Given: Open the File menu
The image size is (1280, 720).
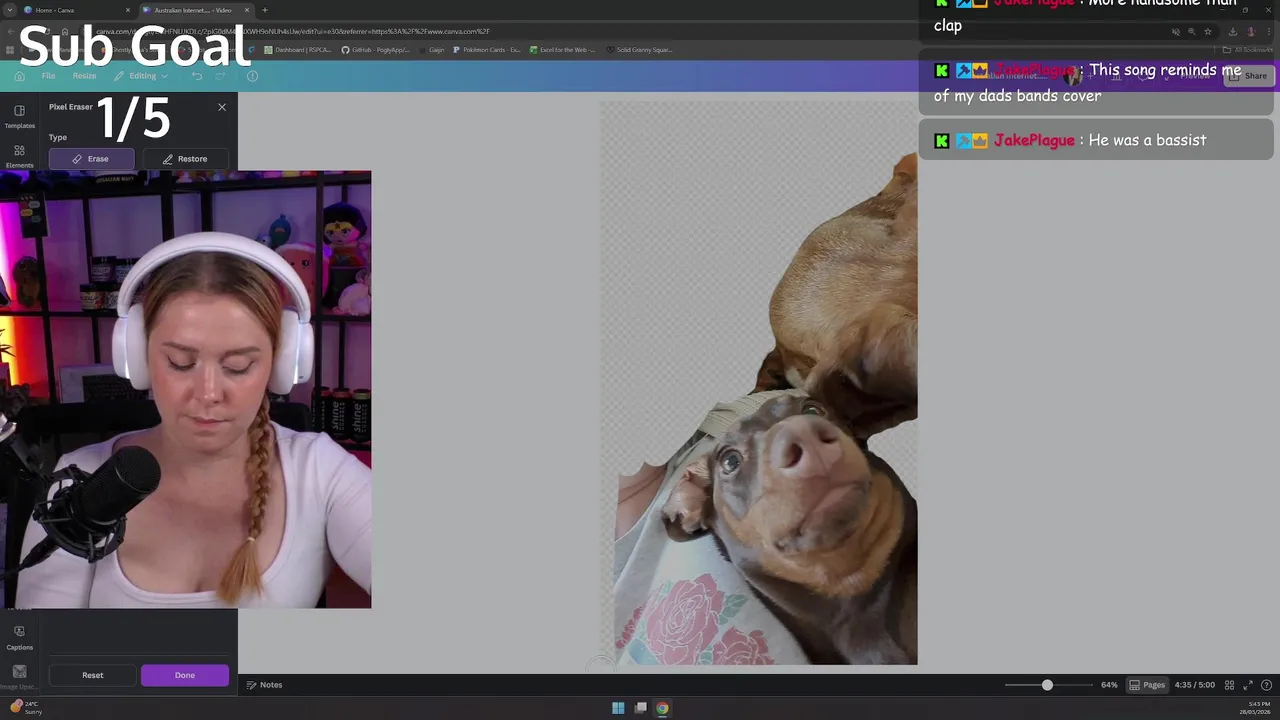Looking at the screenshot, I should pyautogui.click(x=48, y=76).
